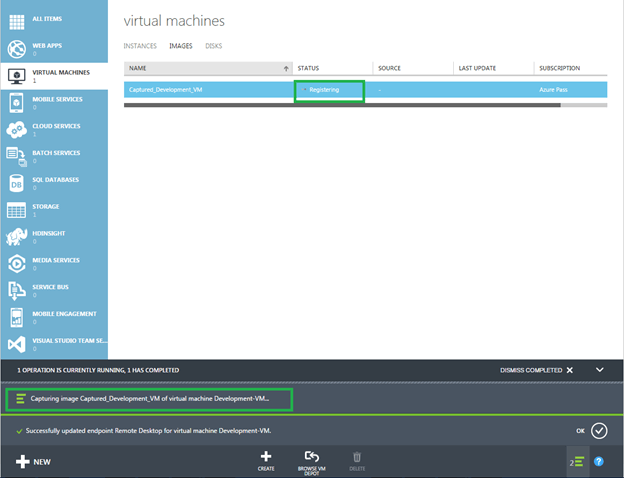Sort by Name column arrow
The height and width of the screenshot is (478, 624).
pyautogui.click(x=286, y=68)
